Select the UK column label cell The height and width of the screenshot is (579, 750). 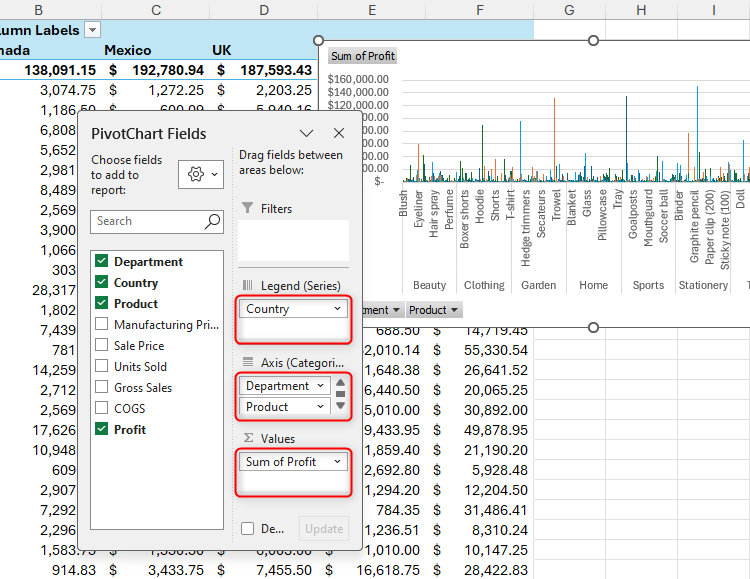tap(264, 50)
